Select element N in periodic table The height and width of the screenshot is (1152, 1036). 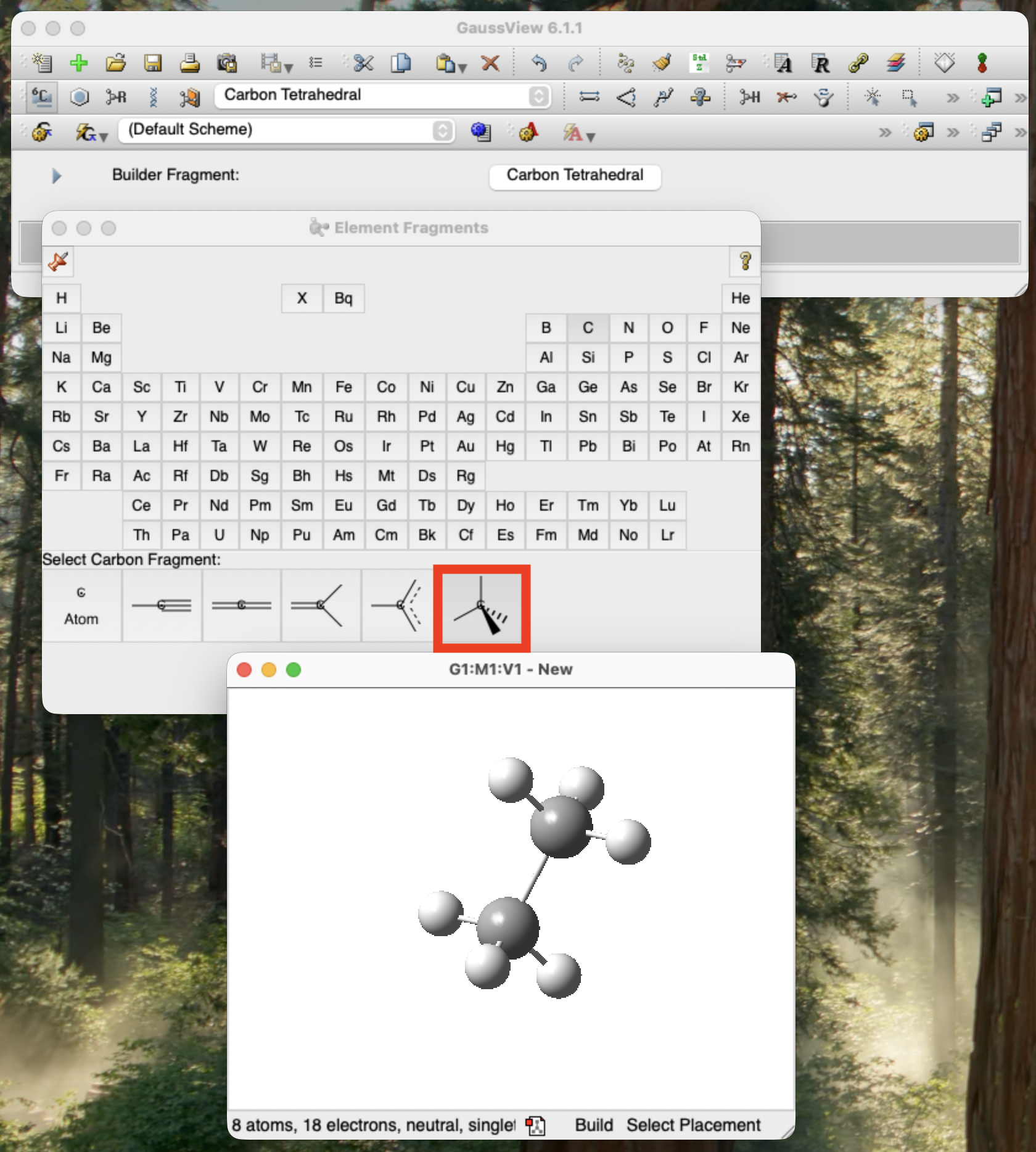628,327
